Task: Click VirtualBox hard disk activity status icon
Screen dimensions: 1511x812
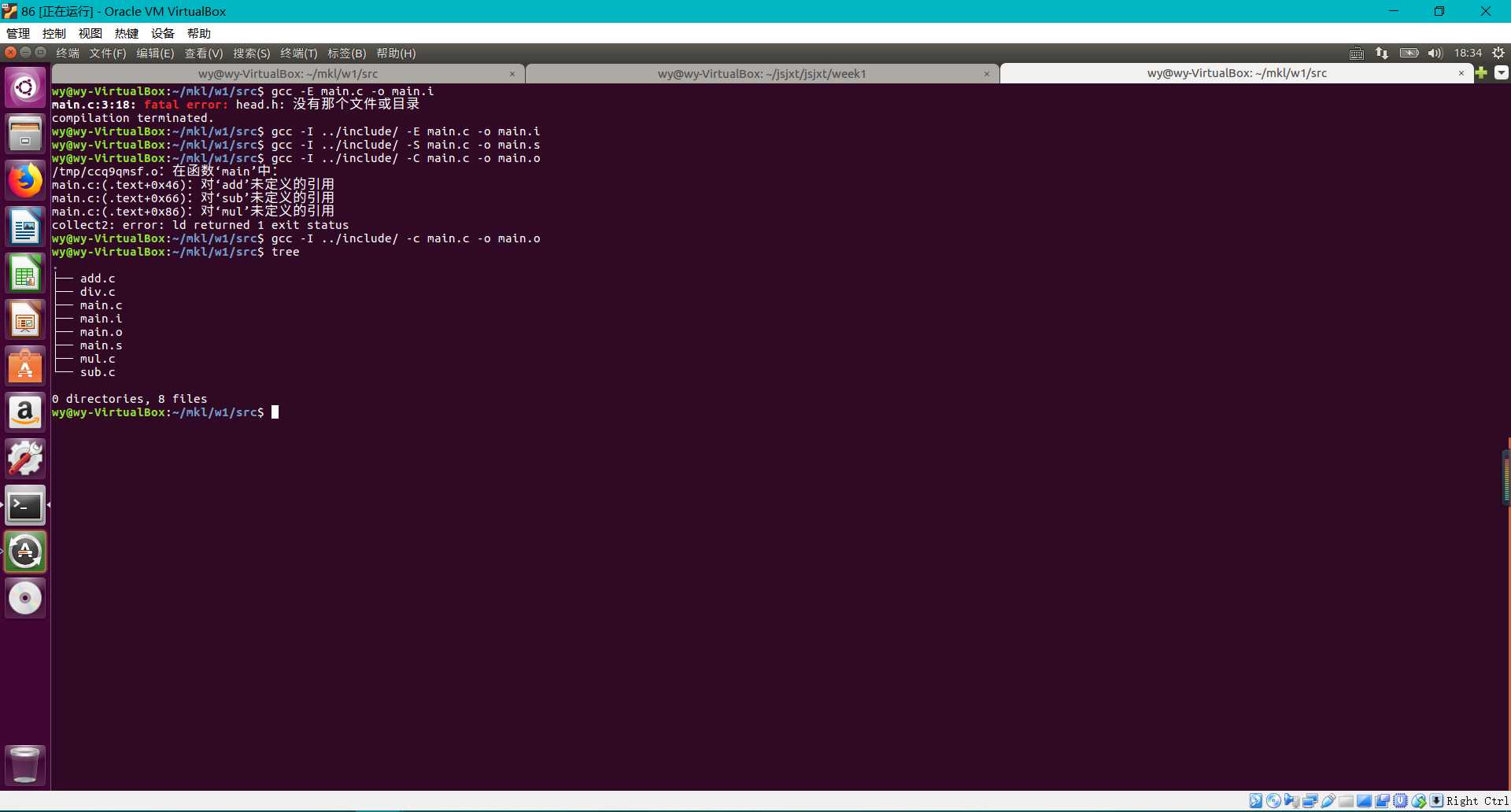Action: [1256, 801]
